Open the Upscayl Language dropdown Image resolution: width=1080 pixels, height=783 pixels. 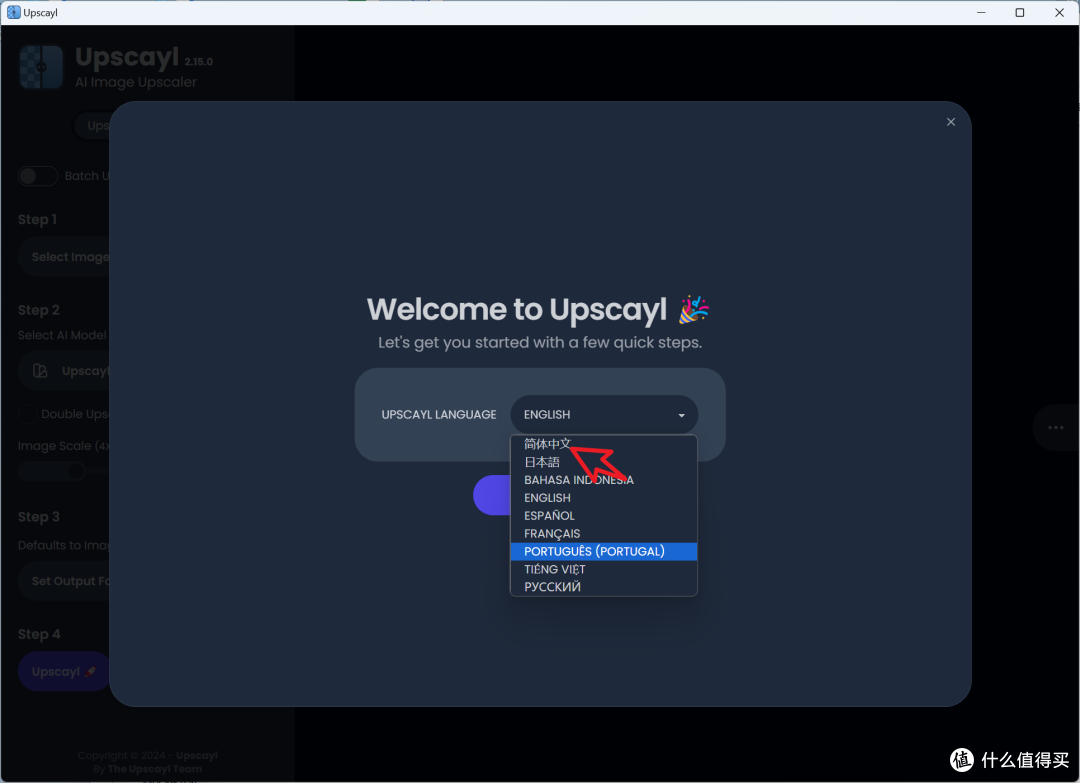[604, 415]
